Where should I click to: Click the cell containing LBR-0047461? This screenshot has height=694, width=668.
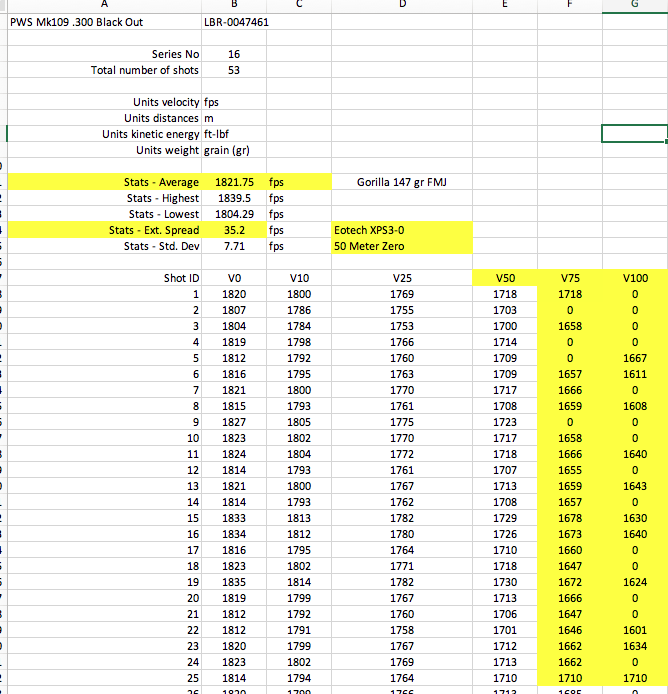pyautogui.click(x=235, y=22)
